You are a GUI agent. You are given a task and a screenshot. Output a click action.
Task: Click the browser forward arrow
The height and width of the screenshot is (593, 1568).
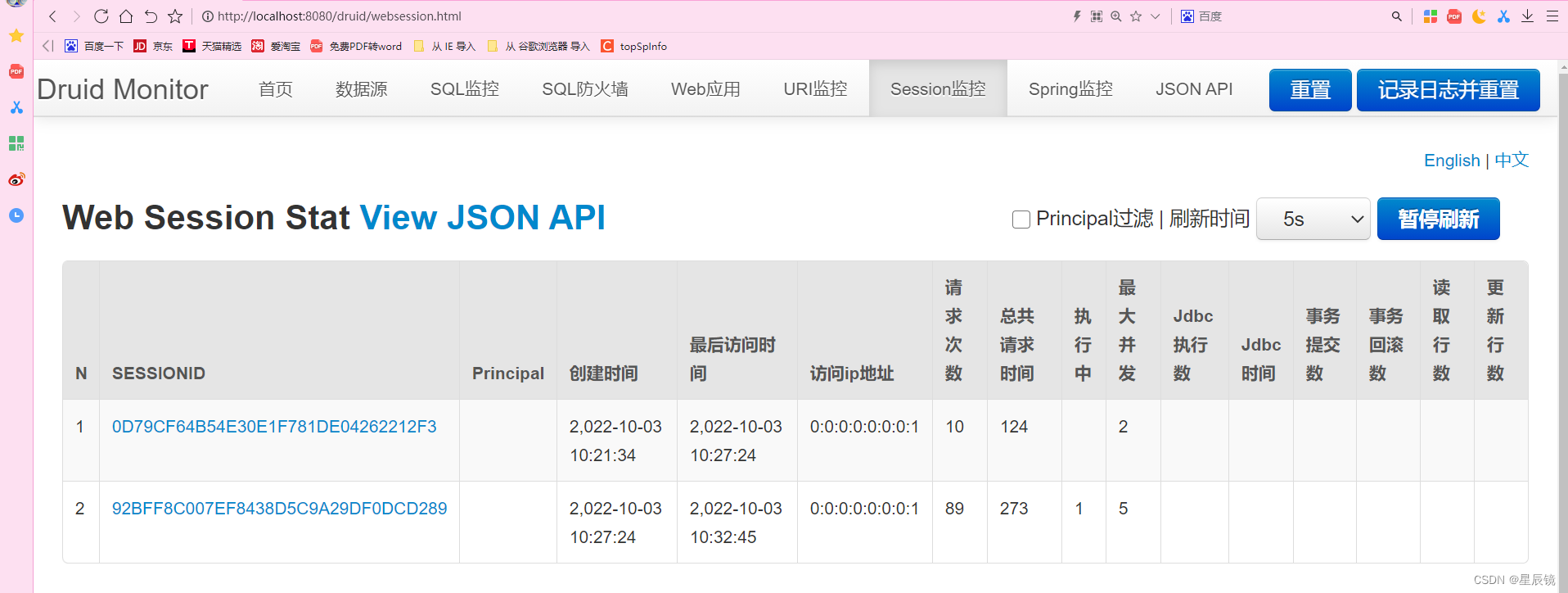(76, 16)
